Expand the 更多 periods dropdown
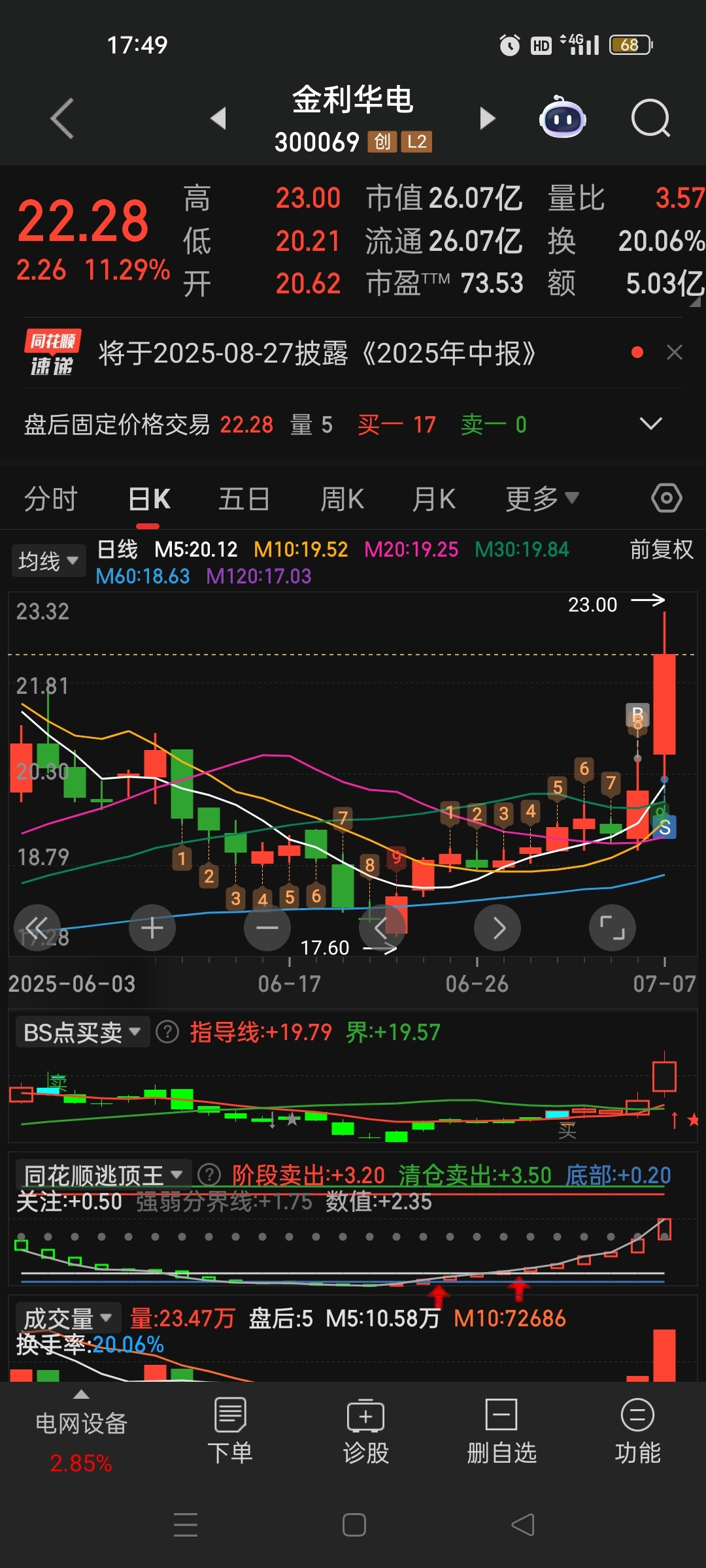The image size is (706, 1568). [542, 499]
